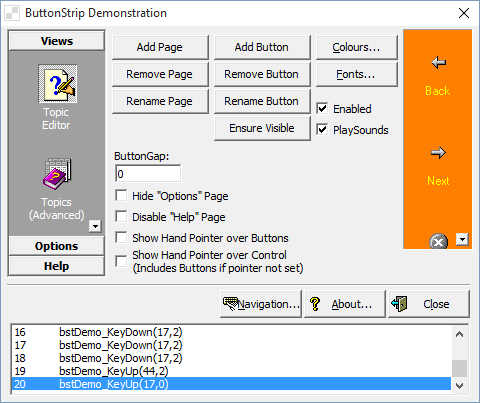Click the keyboard icon on Navigation button
Image resolution: width=480 pixels, height=403 pixels.
click(x=231, y=304)
